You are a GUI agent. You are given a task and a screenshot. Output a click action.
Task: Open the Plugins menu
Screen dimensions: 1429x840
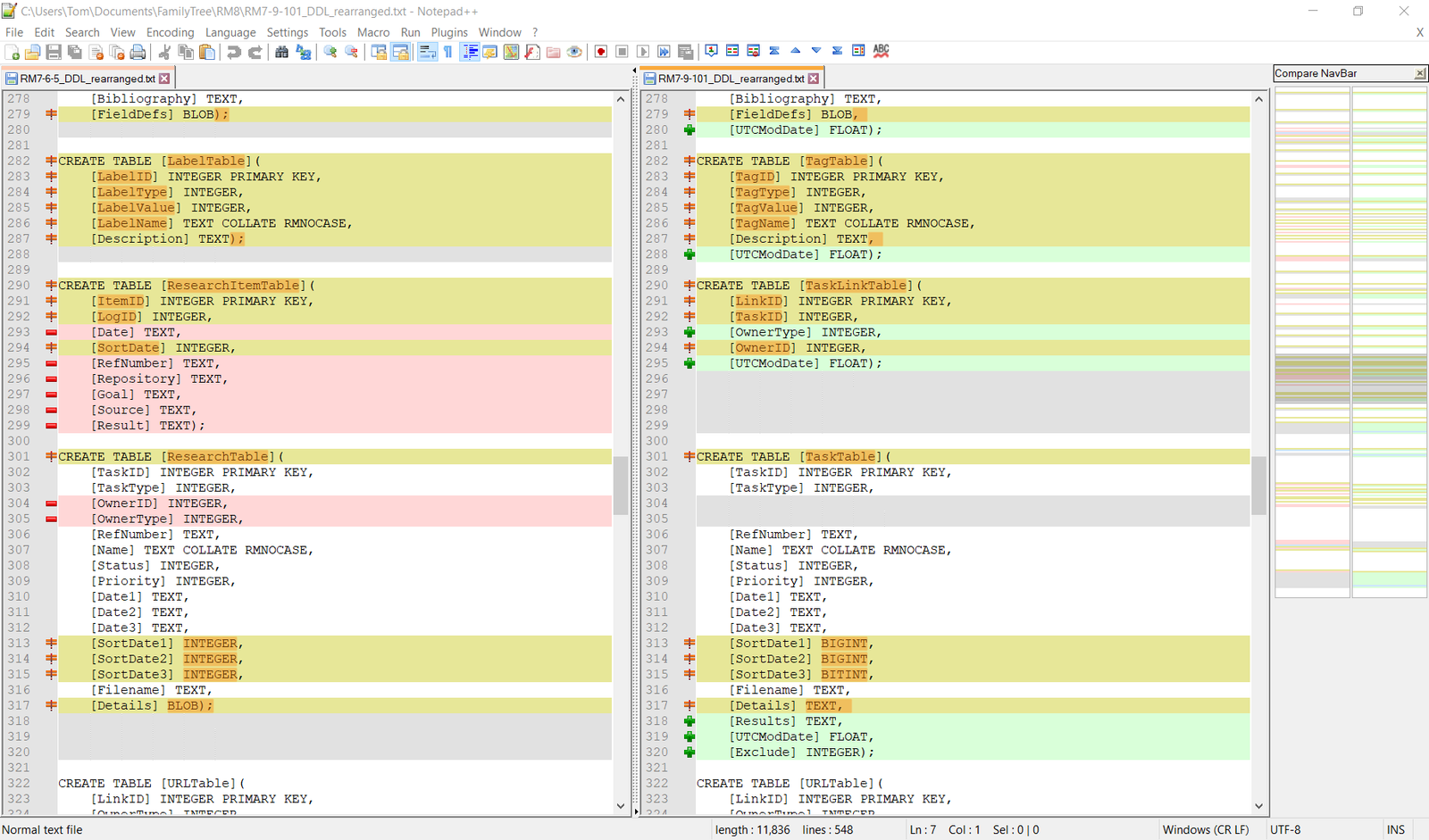pyautogui.click(x=449, y=32)
